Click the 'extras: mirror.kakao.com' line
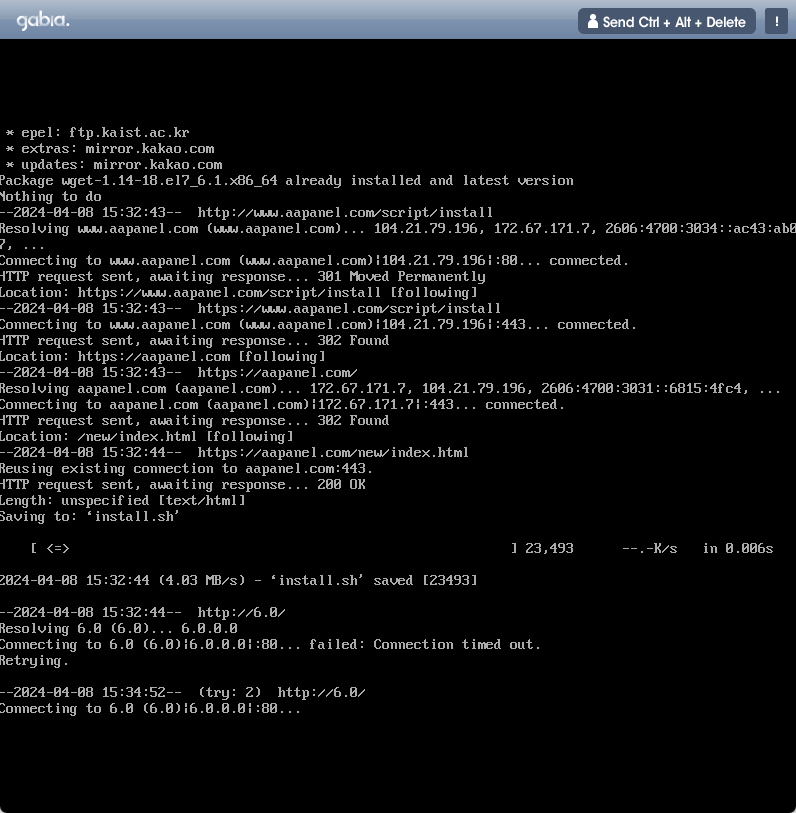The width and height of the screenshot is (796, 813). tap(109, 149)
